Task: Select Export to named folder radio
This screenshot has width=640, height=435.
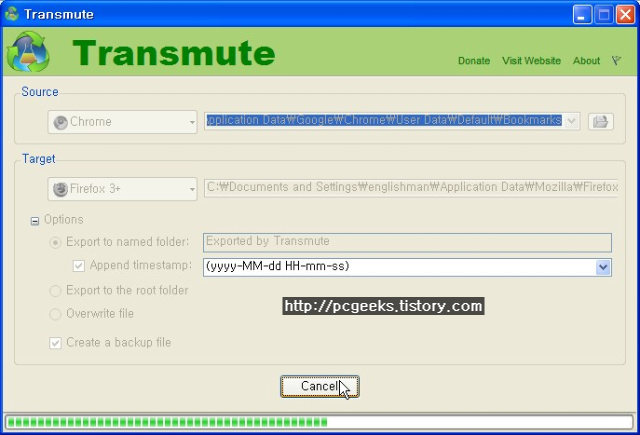Action: (55, 242)
